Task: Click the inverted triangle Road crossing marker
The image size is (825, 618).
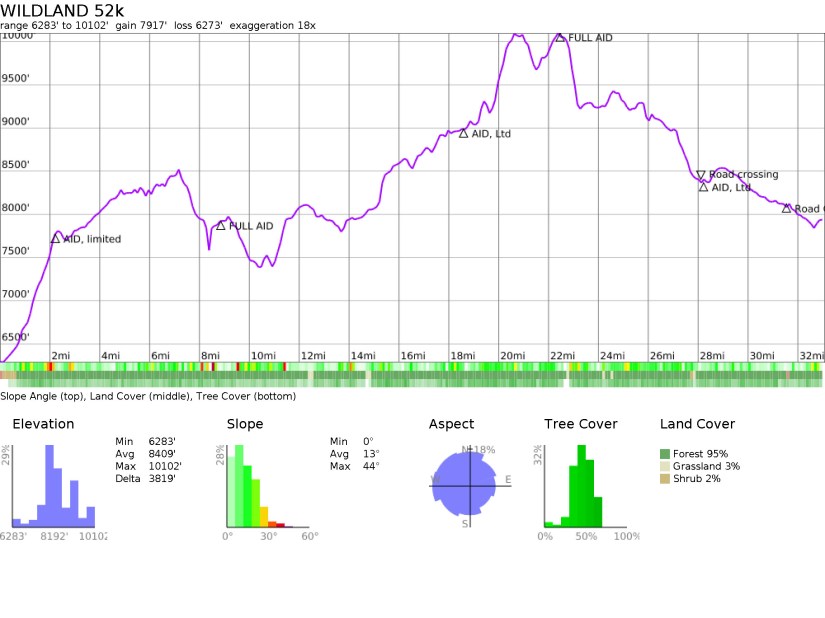Action: point(701,174)
